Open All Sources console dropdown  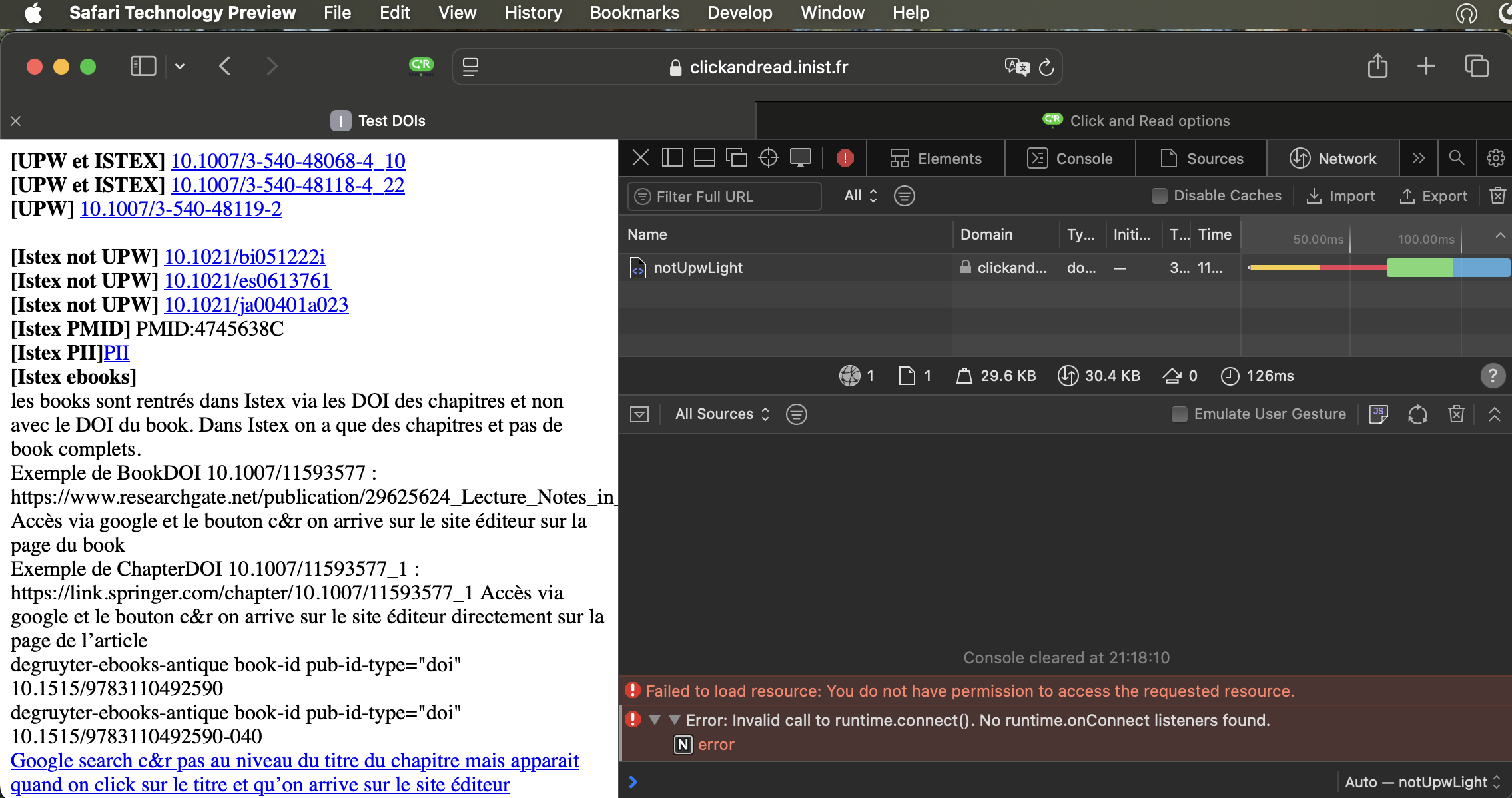(723, 414)
